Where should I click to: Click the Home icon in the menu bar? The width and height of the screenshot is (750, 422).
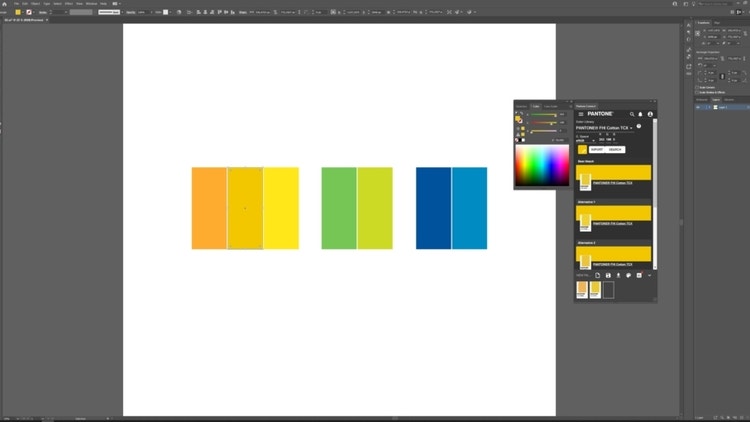(4, 3)
